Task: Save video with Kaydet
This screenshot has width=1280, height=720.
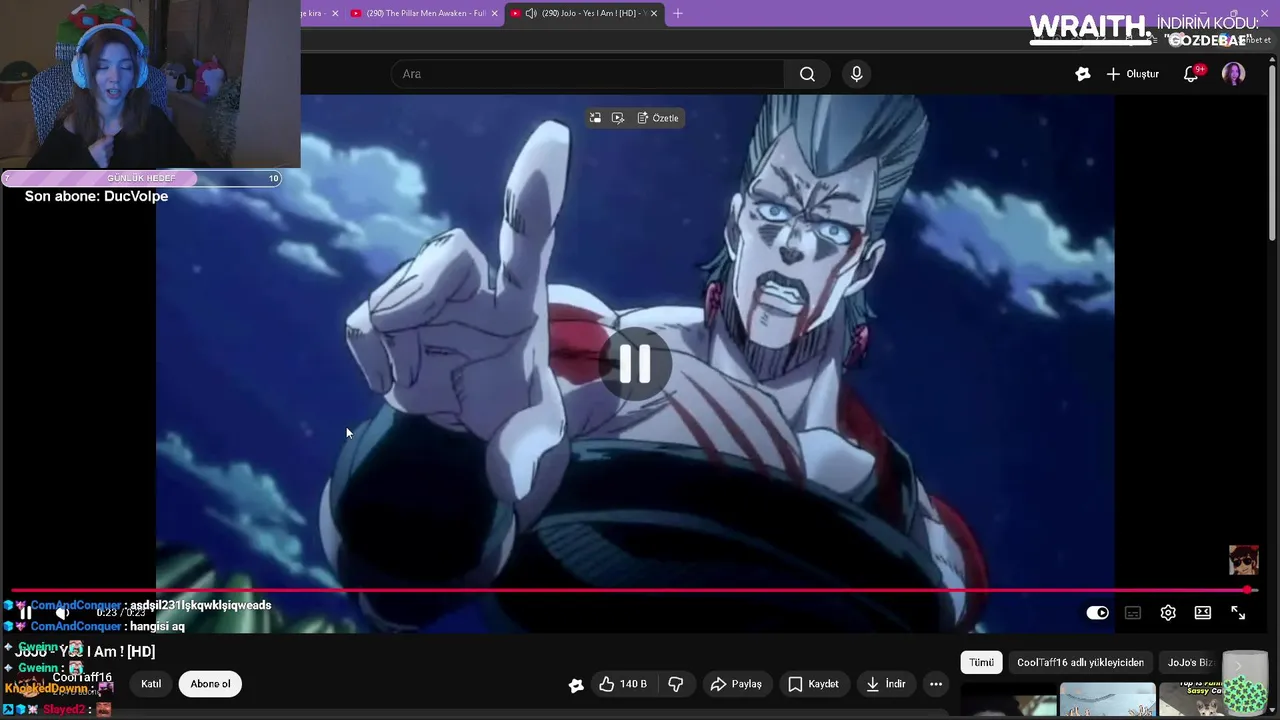Action: (813, 684)
